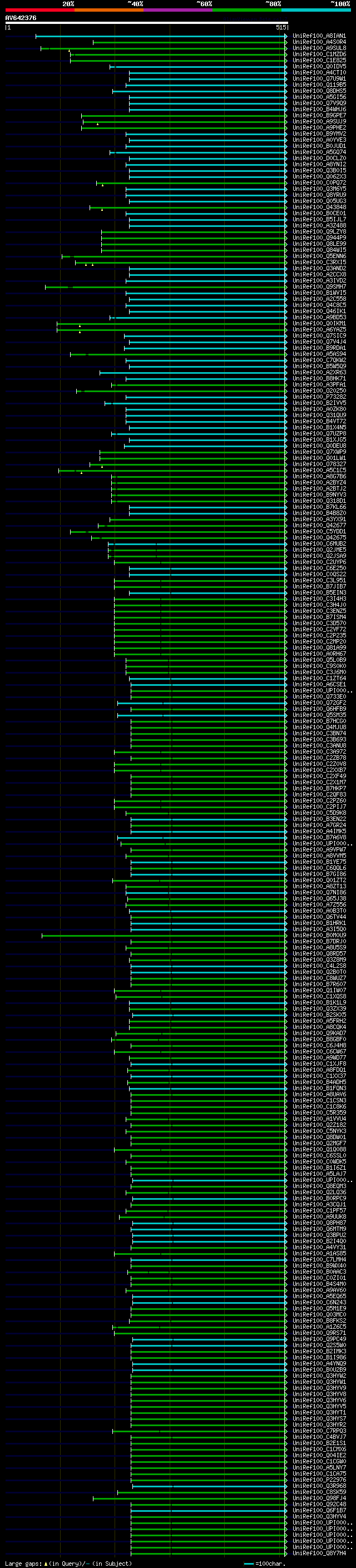Open hit label UniRef100_A4S0R4

[x=319, y=42]
